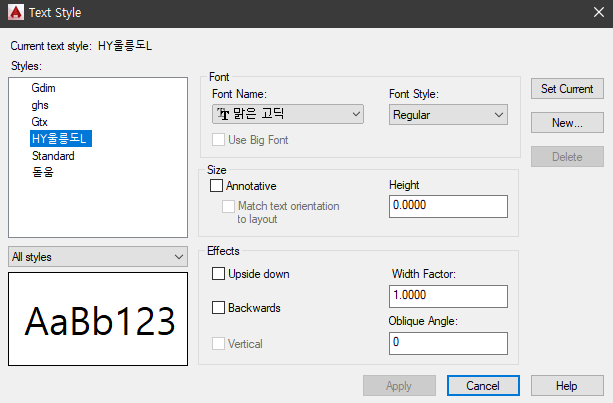The width and height of the screenshot is (613, 403).
Task: Click the Cancel button
Action: tap(483, 386)
